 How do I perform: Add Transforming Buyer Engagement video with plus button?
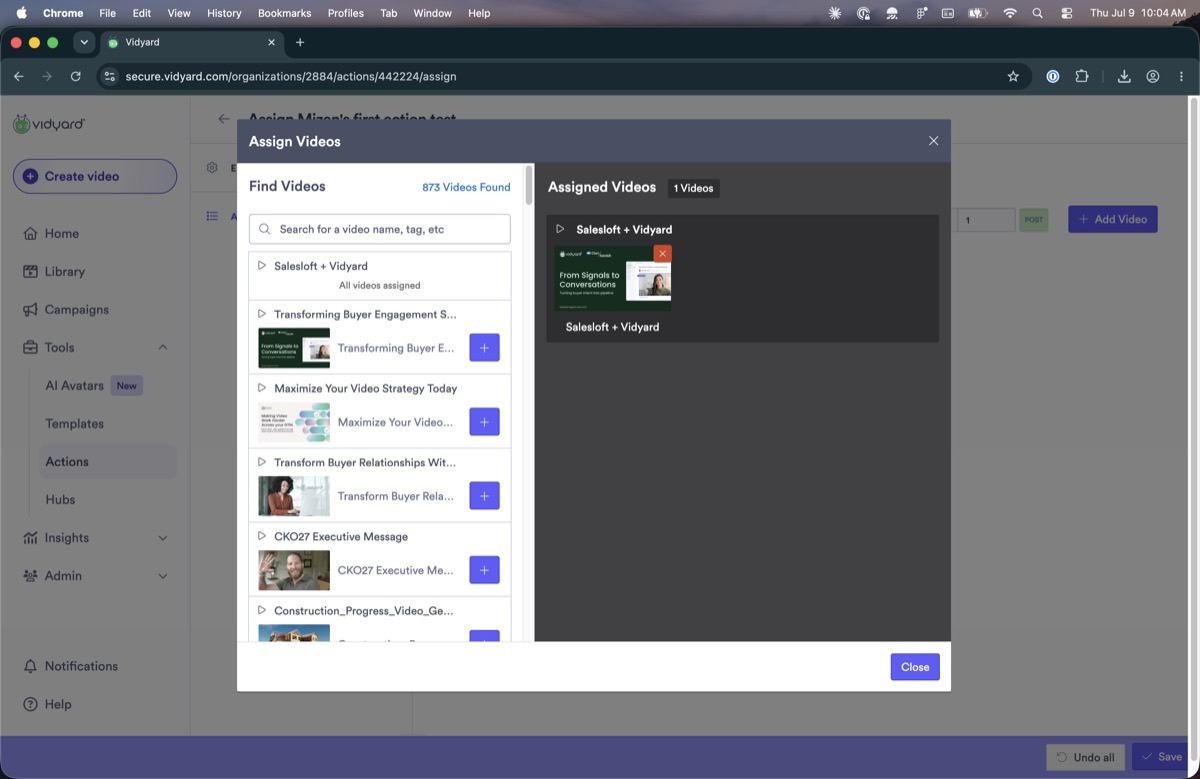(x=484, y=348)
